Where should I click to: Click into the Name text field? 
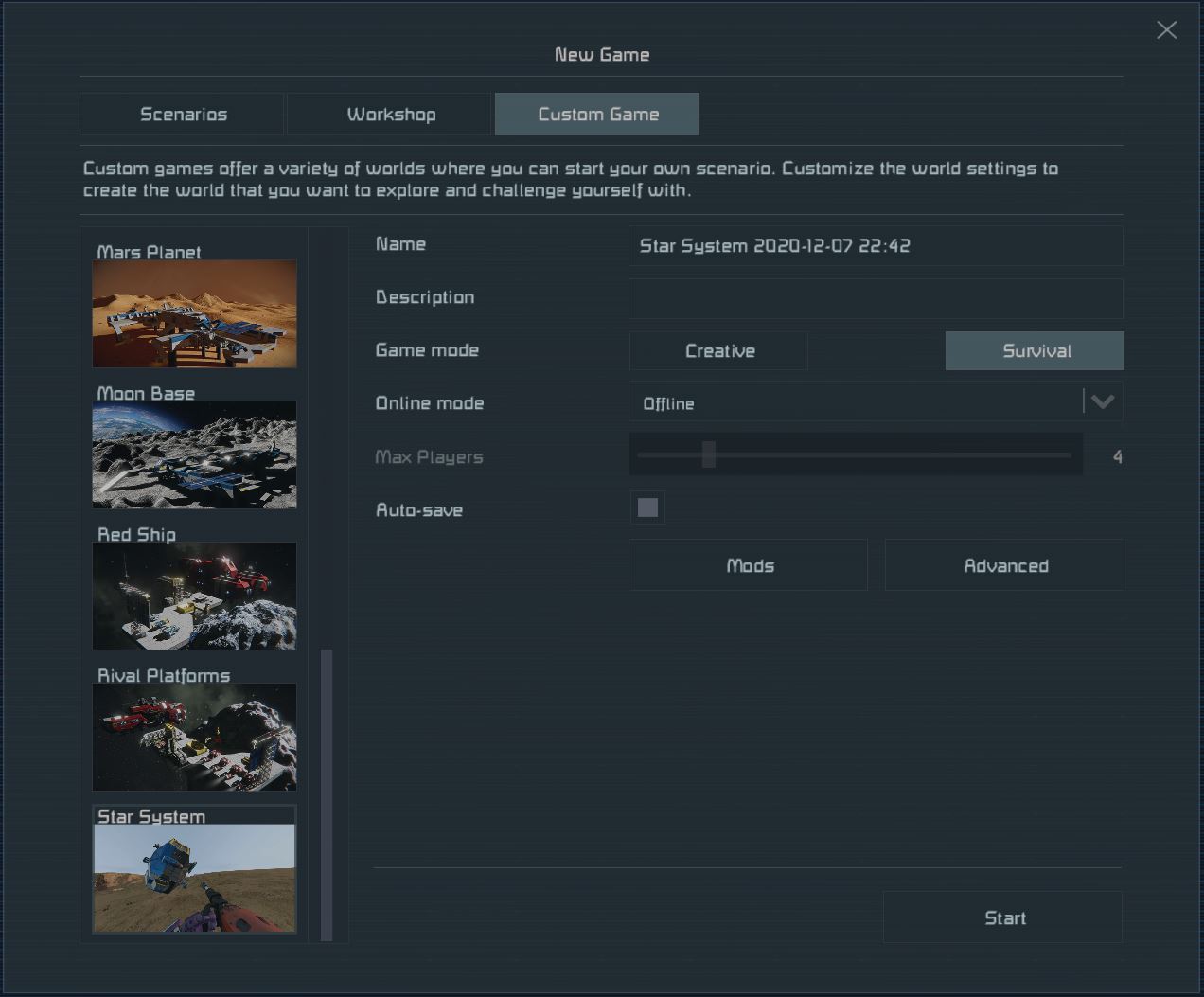pos(875,246)
